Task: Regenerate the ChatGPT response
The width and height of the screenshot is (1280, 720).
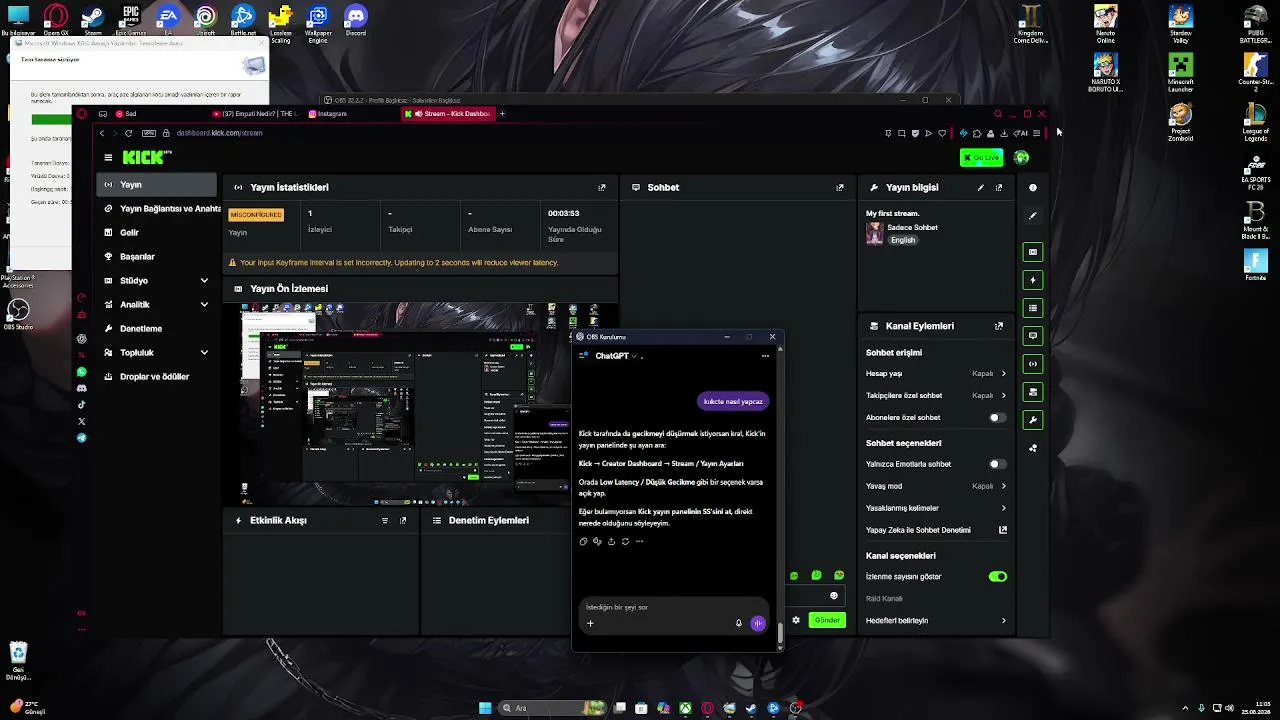Action: (x=625, y=541)
